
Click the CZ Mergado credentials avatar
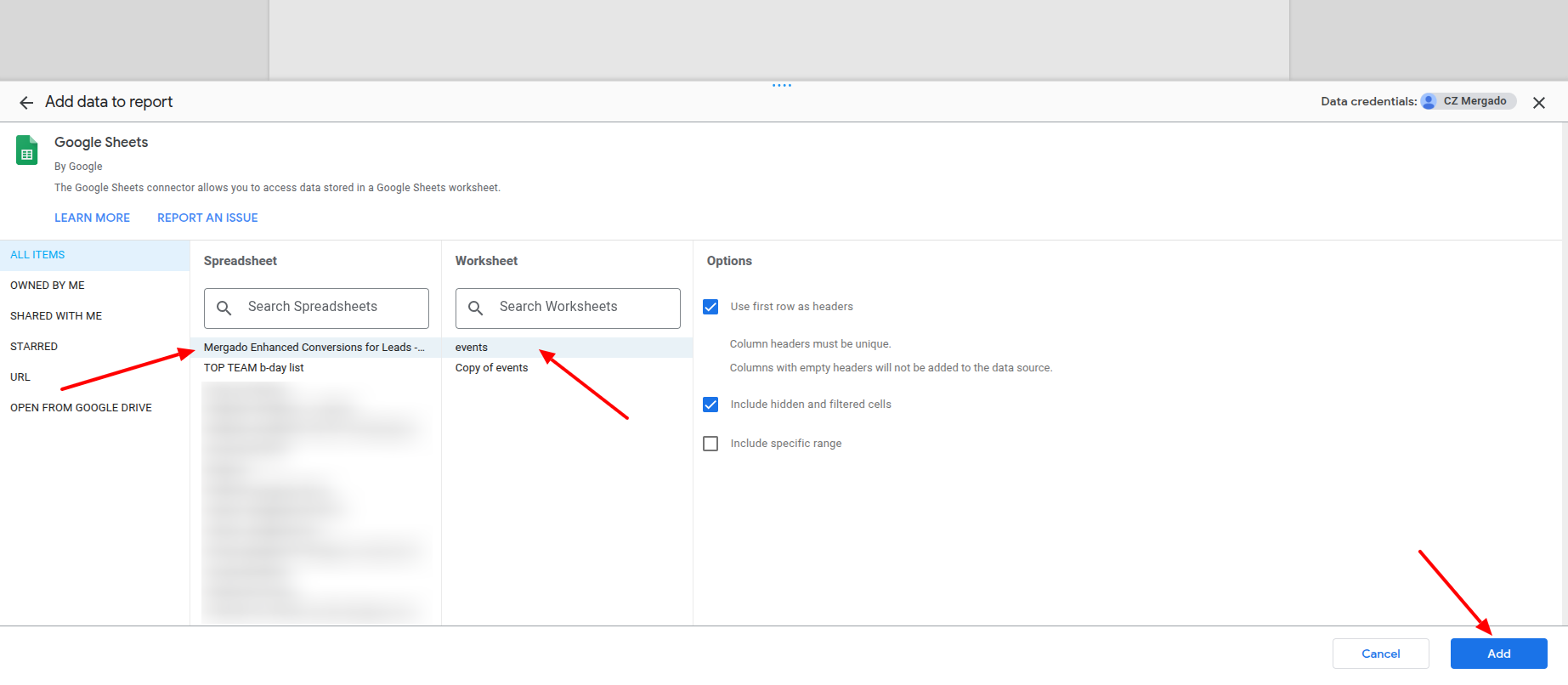pyautogui.click(x=1429, y=101)
